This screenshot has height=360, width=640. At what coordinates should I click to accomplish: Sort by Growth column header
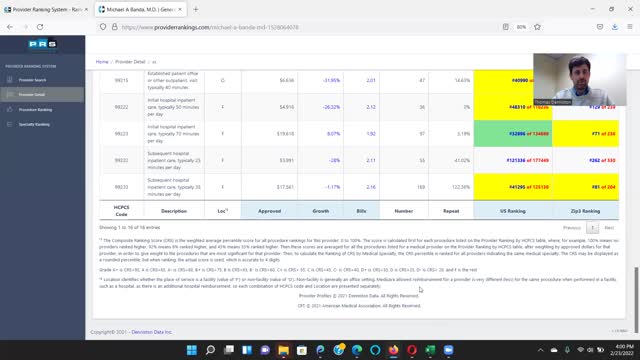[x=320, y=211]
